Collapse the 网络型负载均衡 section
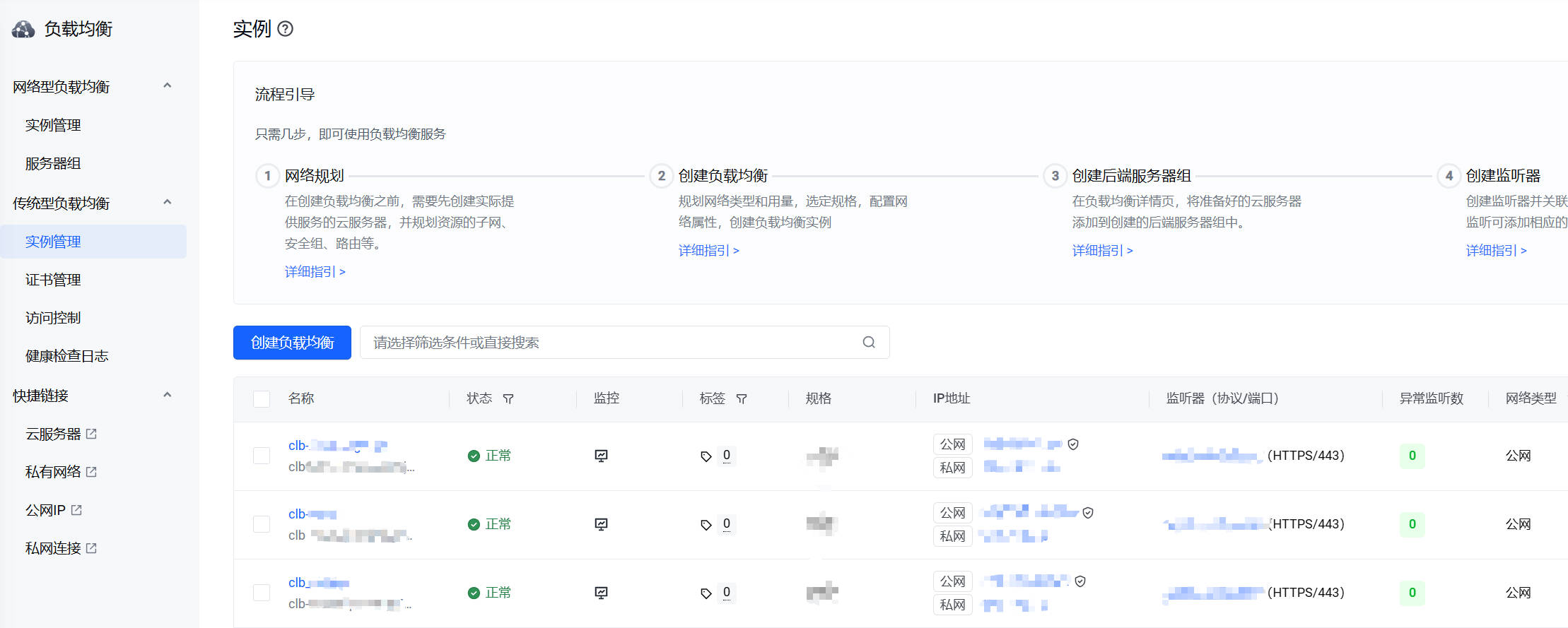This screenshot has width=1568, height=628. 168,85
